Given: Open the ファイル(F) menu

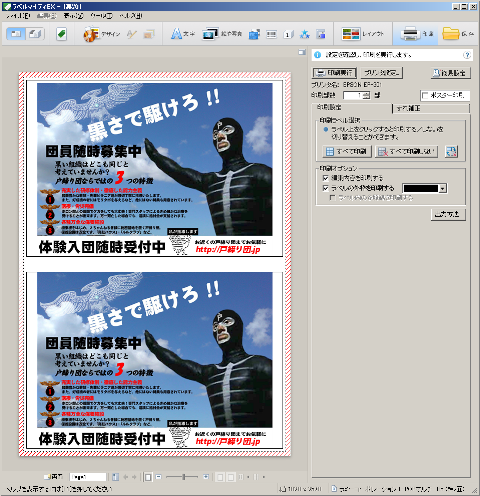Looking at the screenshot, I should coord(18,16).
